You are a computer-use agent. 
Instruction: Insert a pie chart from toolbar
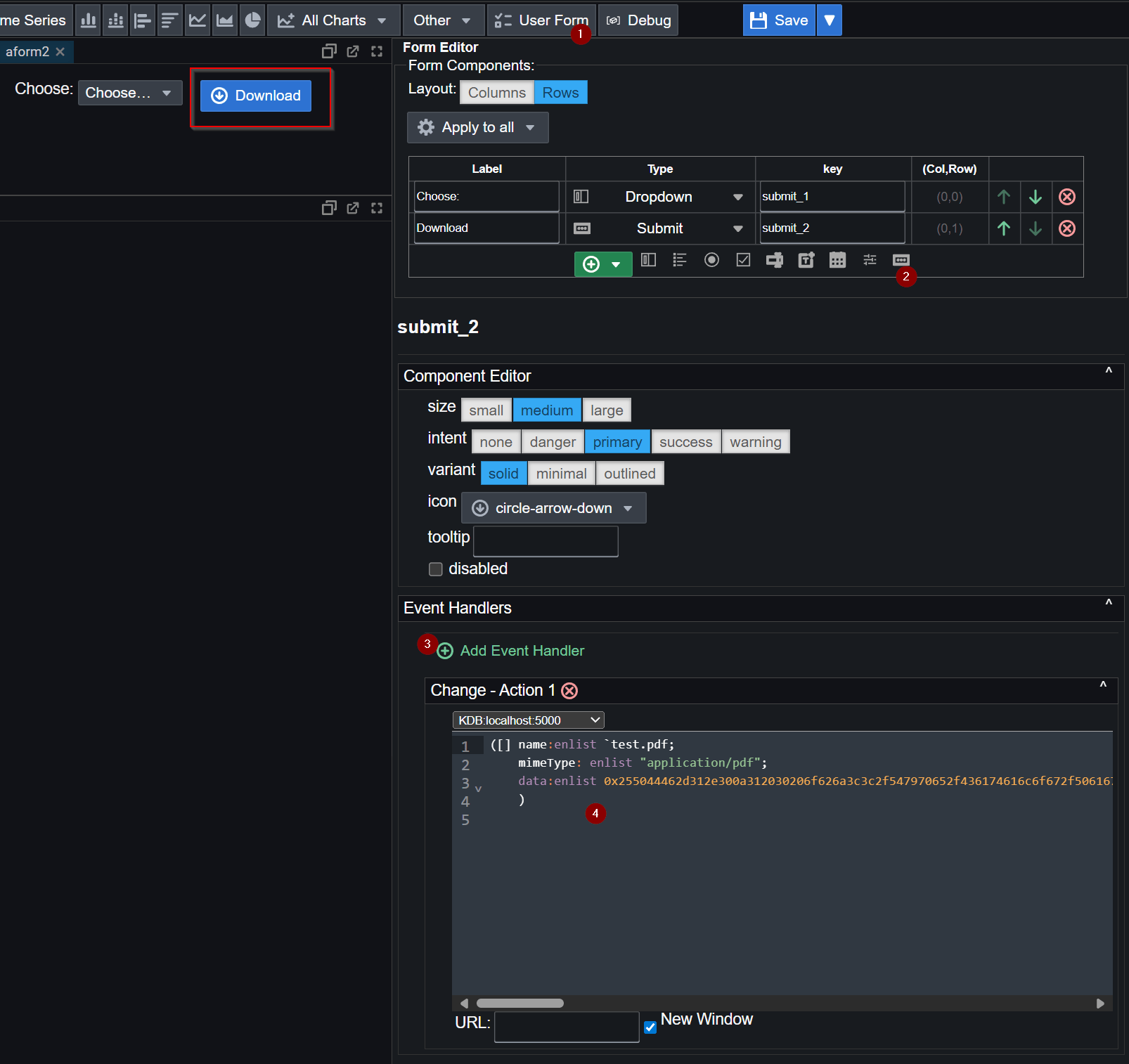click(252, 20)
